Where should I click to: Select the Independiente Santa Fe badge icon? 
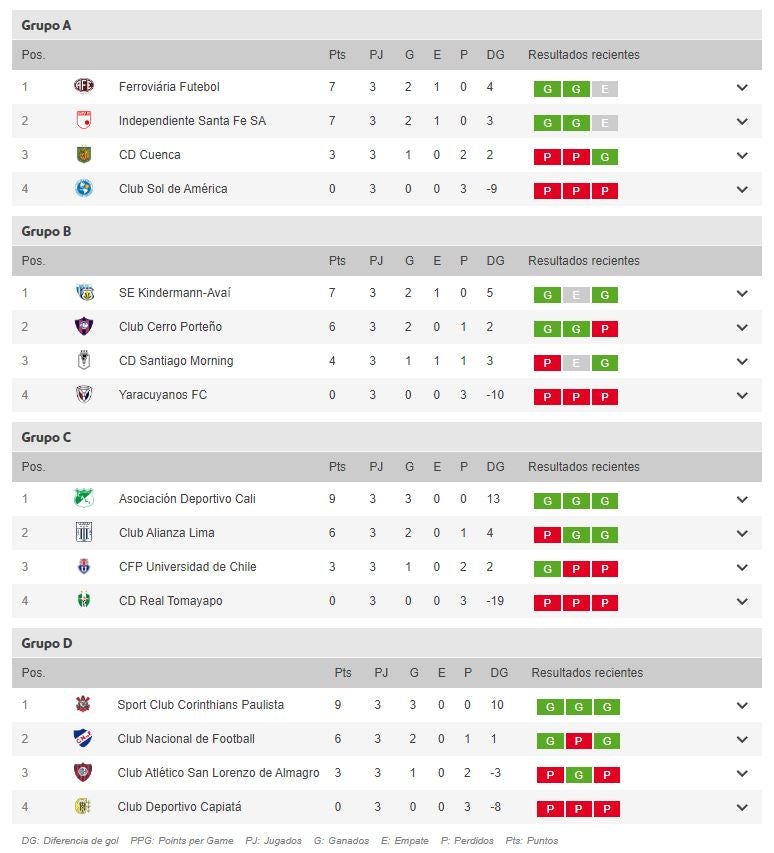tap(83, 121)
